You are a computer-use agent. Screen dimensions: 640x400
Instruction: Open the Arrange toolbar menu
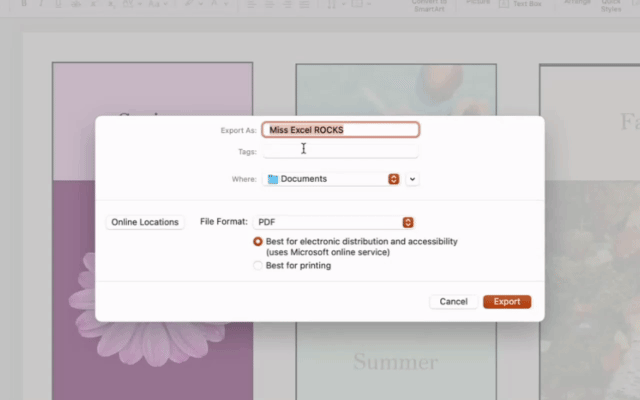point(577,2)
